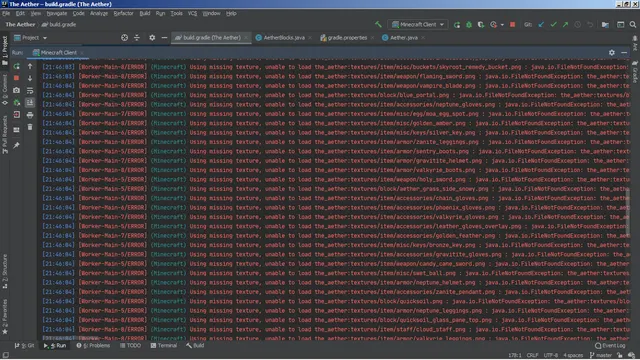
Task: Open the Window menu
Action: (x=211, y=13)
